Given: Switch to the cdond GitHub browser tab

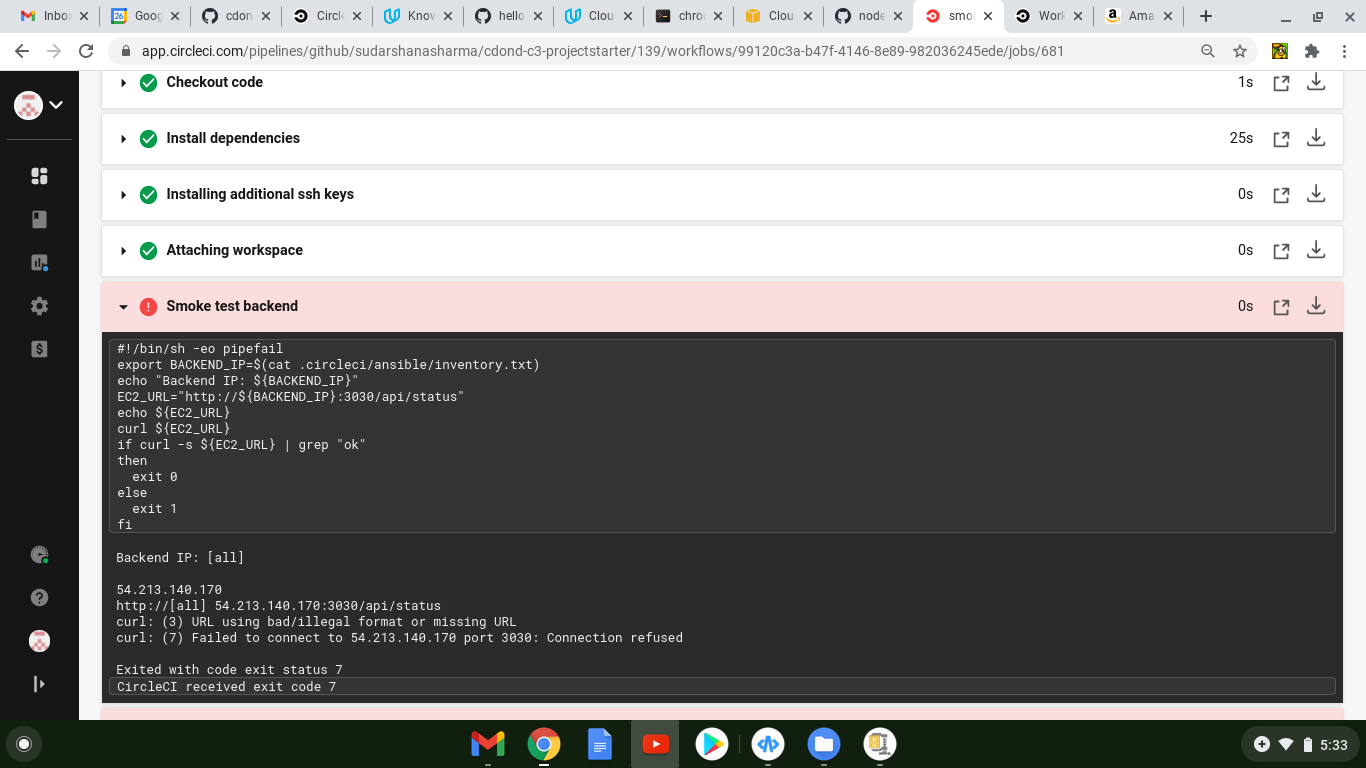Looking at the screenshot, I should [235, 16].
